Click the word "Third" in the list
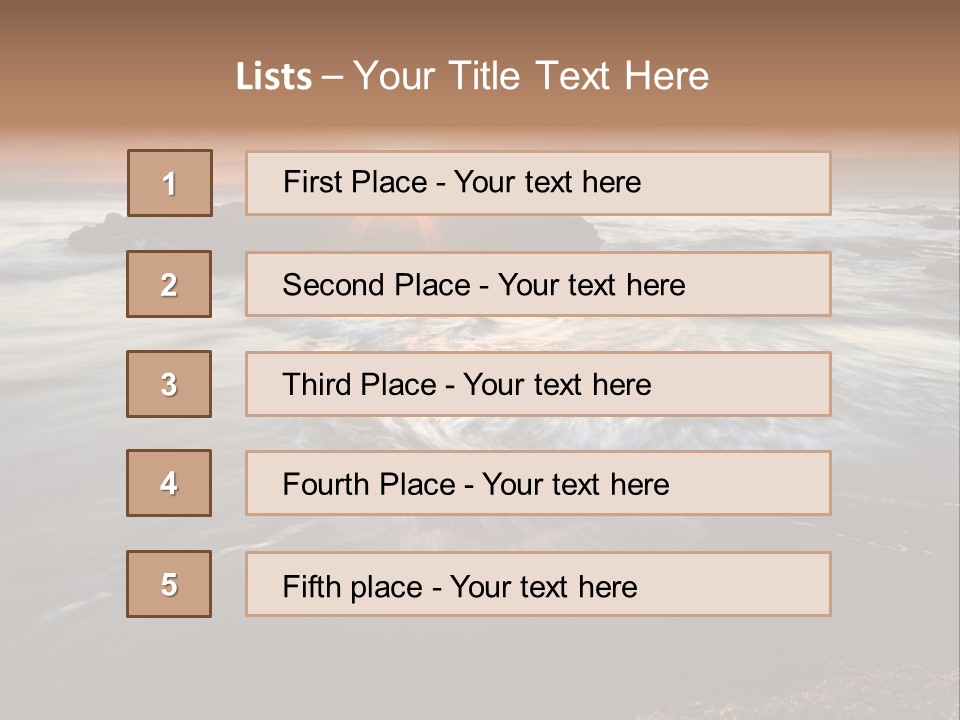Image resolution: width=960 pixels, height=720 pixels. click(x=316, y=385)
